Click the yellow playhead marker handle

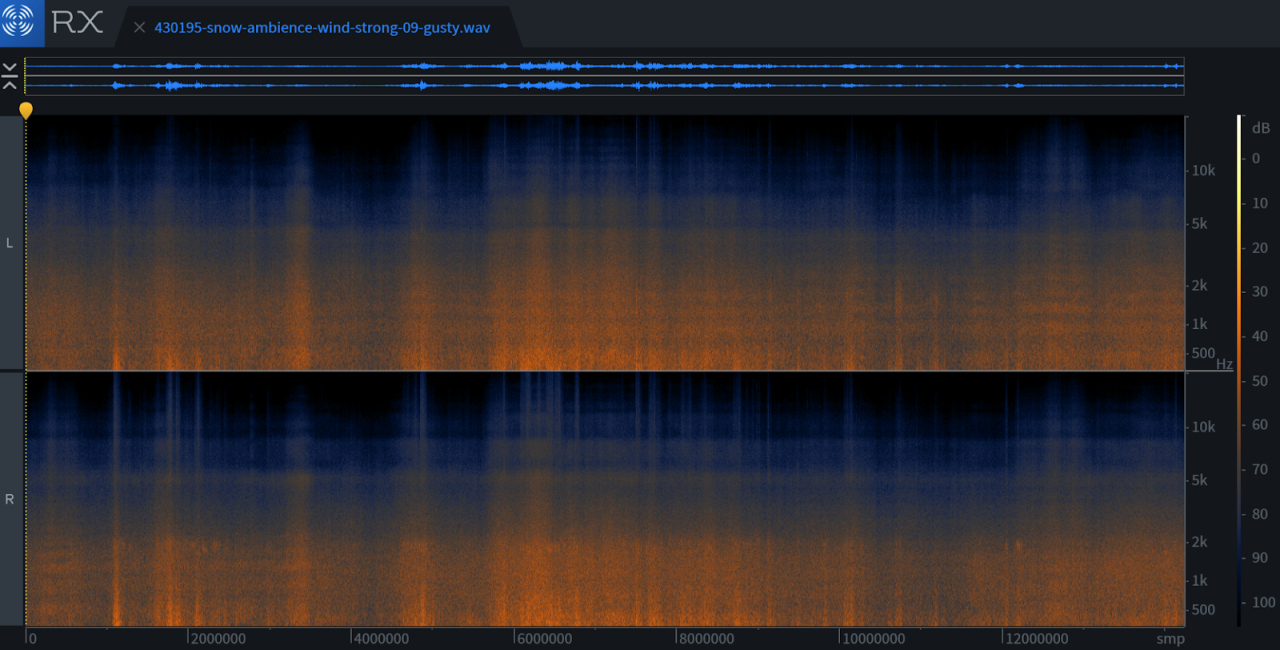pos(25,110)
